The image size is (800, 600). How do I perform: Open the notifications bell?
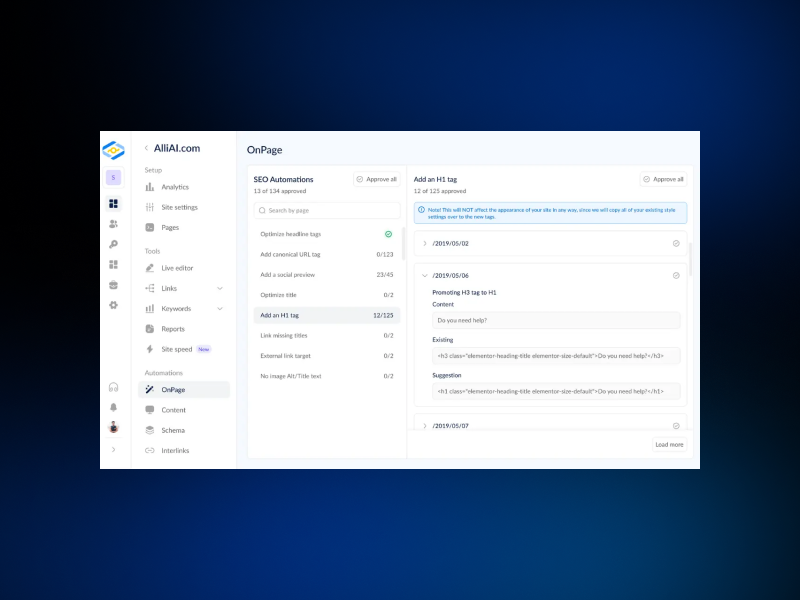[x=113, y=406]
